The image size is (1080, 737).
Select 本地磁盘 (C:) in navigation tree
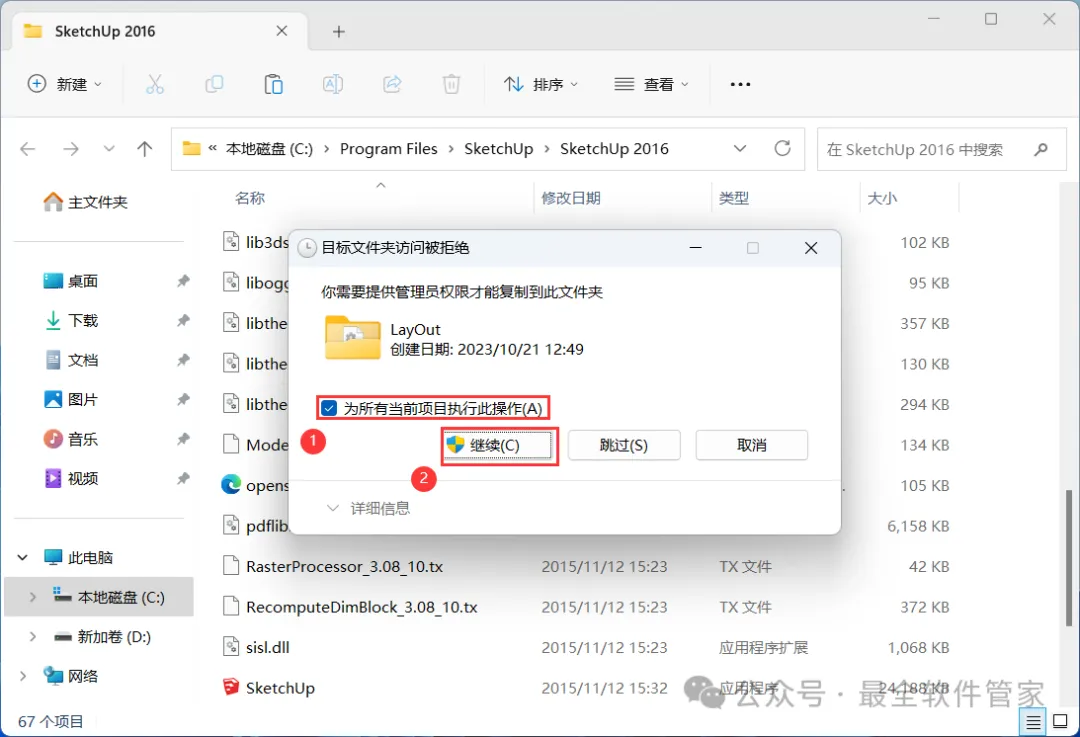[98, 596]
